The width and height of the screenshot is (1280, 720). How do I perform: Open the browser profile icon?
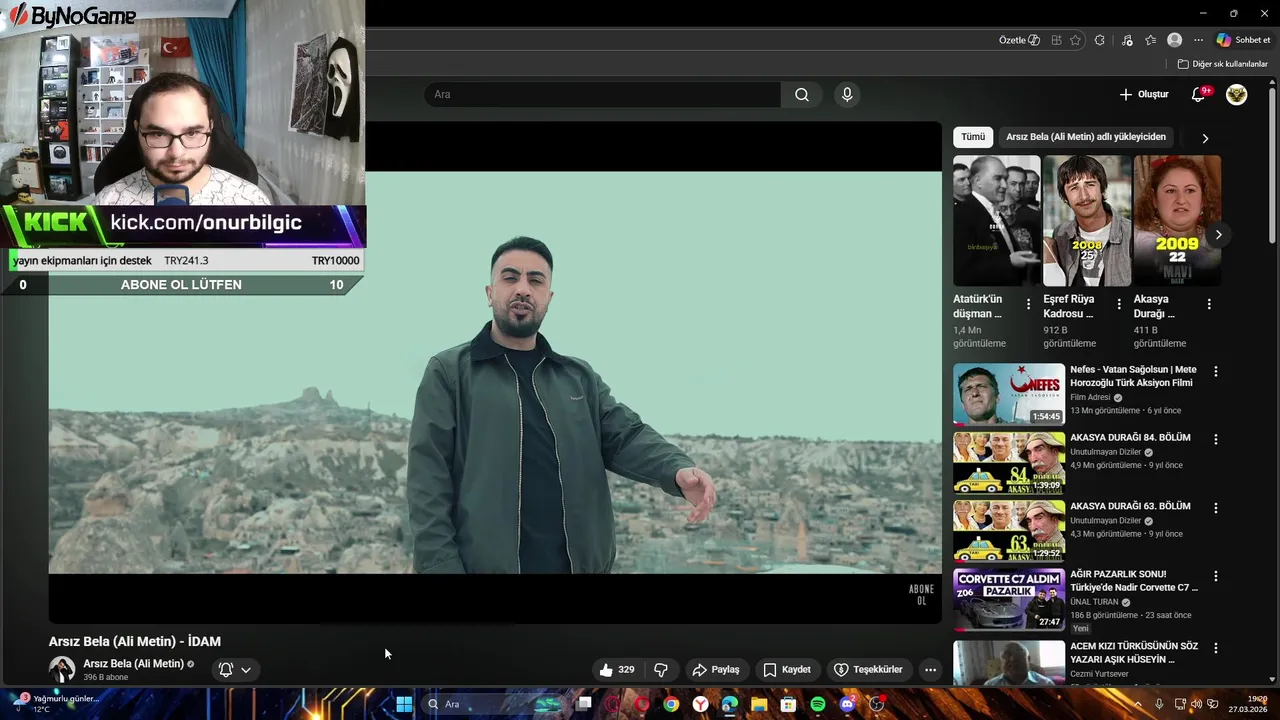(x=1175, y=40)
